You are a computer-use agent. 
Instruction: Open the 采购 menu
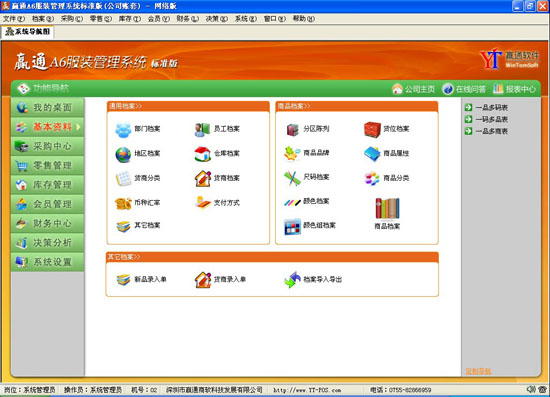pyautogui.click(x=72, y=19)
